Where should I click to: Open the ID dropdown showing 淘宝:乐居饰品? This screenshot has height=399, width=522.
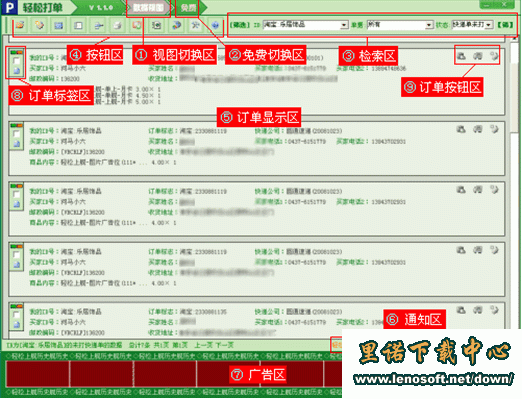305,25
